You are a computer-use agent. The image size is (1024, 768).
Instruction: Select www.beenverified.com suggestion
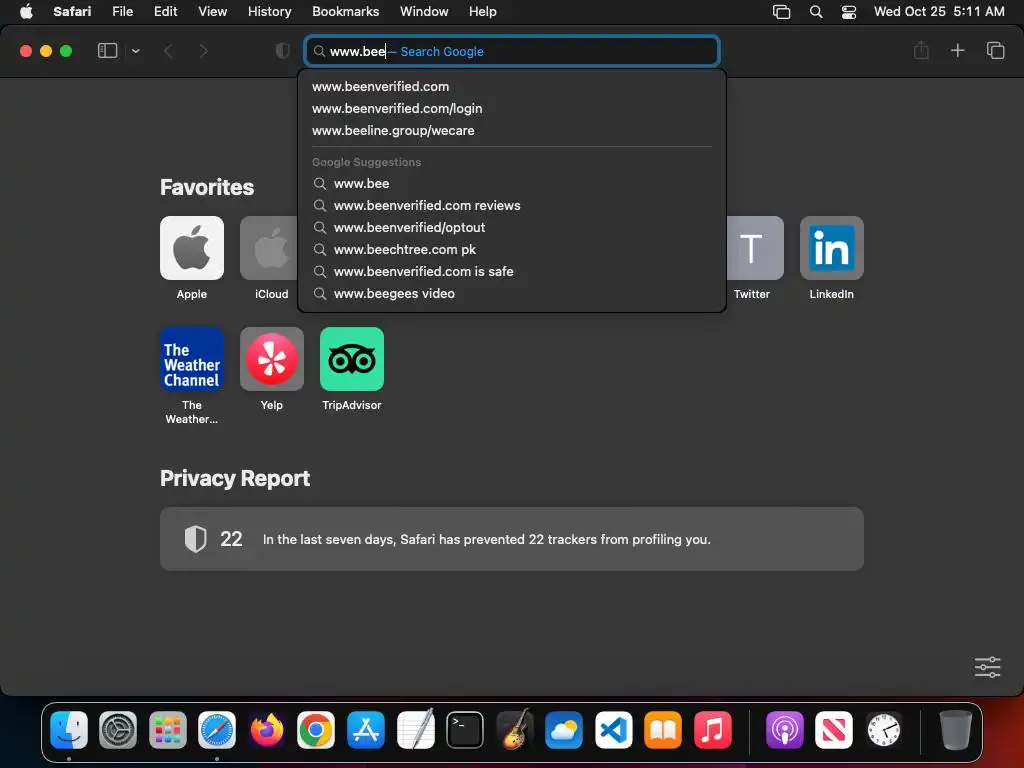[512, 86]
